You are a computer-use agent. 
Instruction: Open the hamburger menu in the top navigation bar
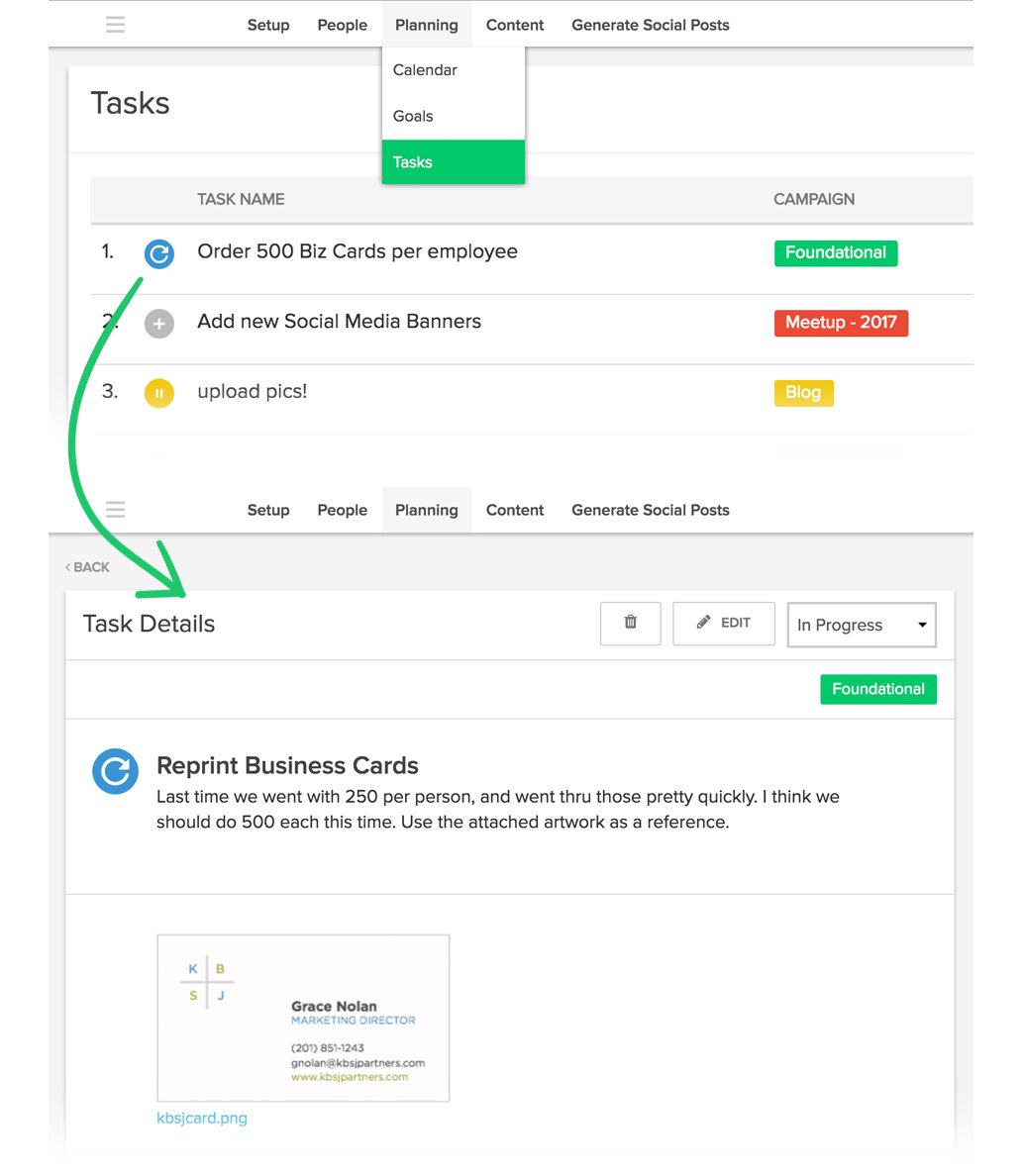coord(115,25)
